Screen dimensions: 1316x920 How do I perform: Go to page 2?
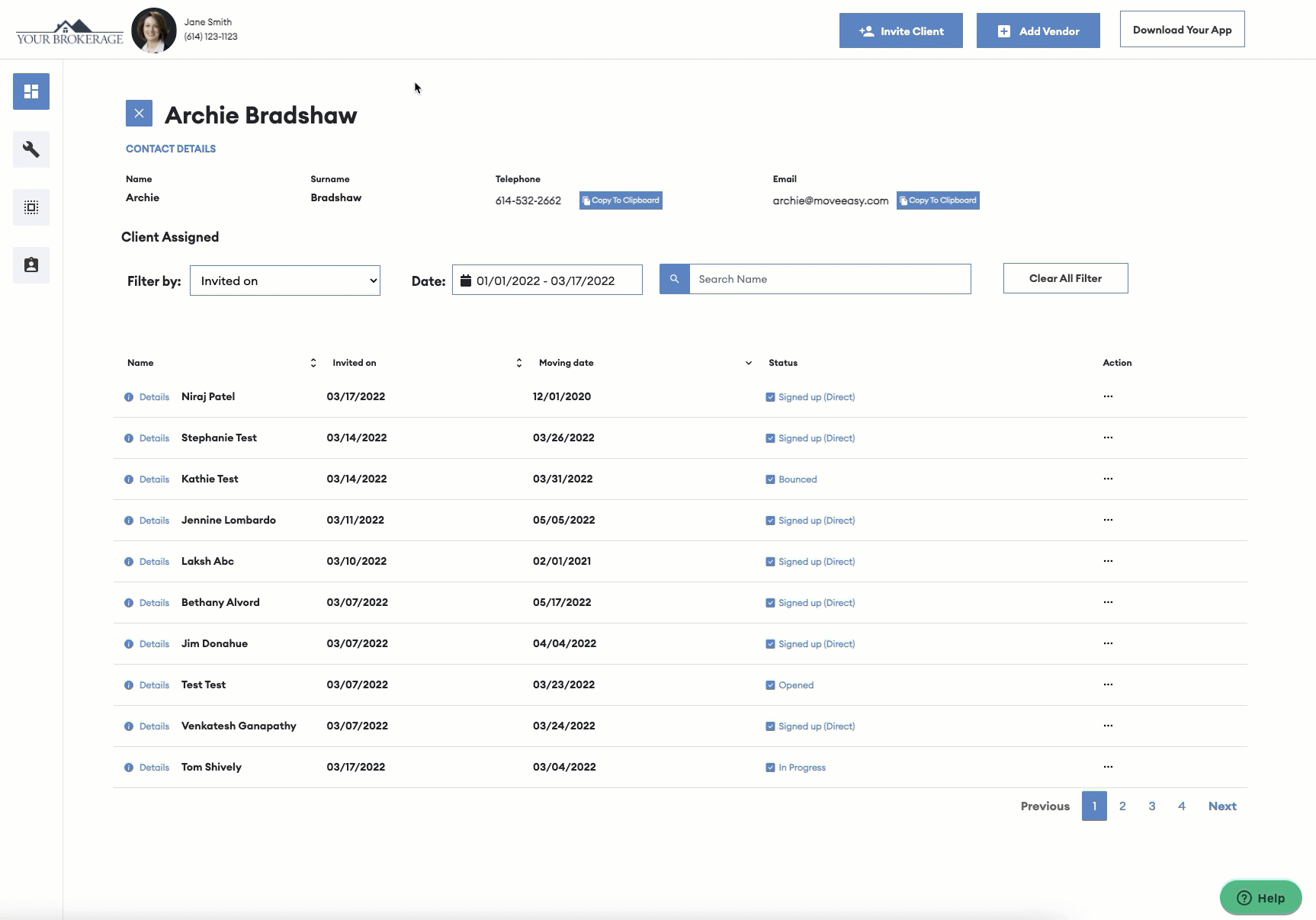[x=1122, y=806]
